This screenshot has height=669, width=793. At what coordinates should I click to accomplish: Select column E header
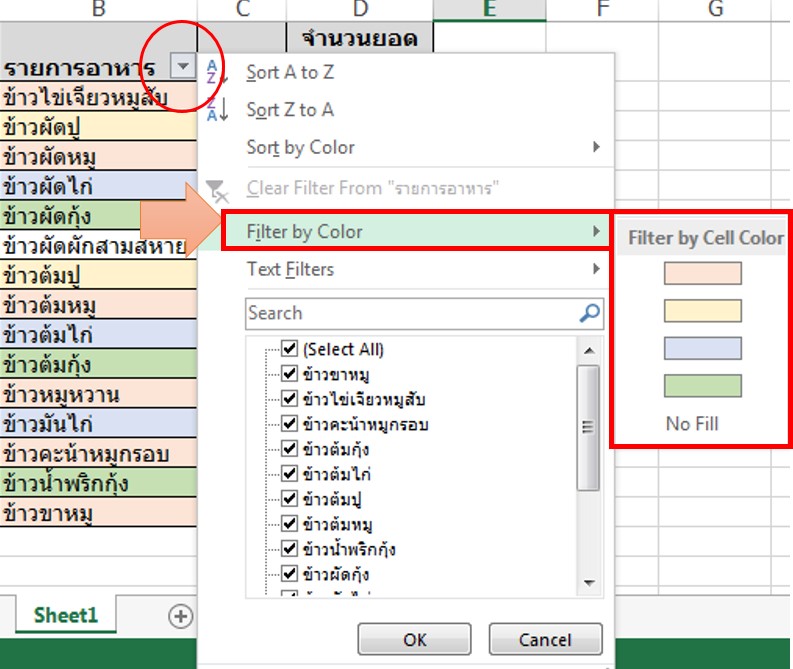489,10
